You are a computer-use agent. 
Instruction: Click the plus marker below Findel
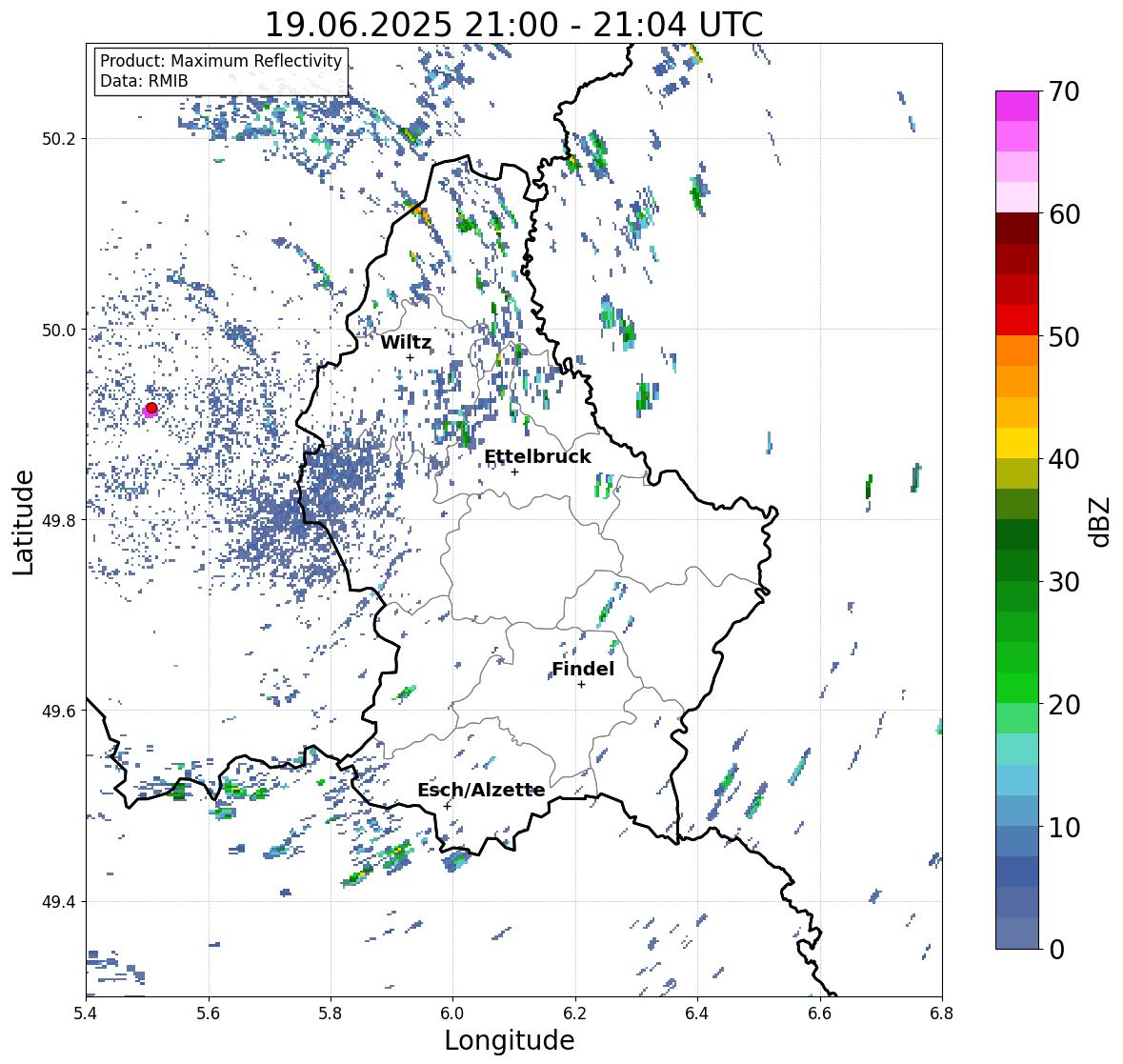click(x=582, y=685)
